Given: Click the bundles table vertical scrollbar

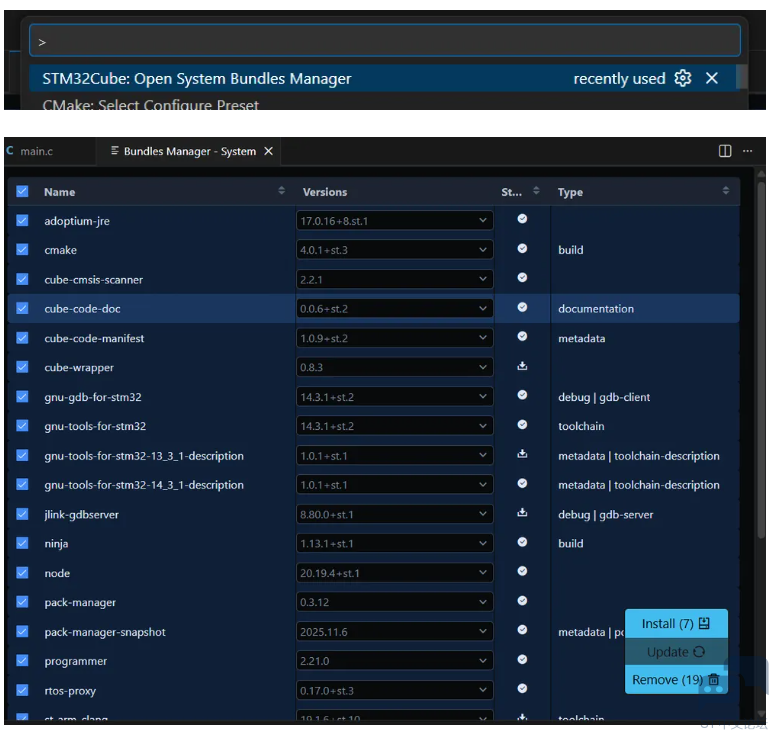Looking at the screenshot, I should point(761,362).
